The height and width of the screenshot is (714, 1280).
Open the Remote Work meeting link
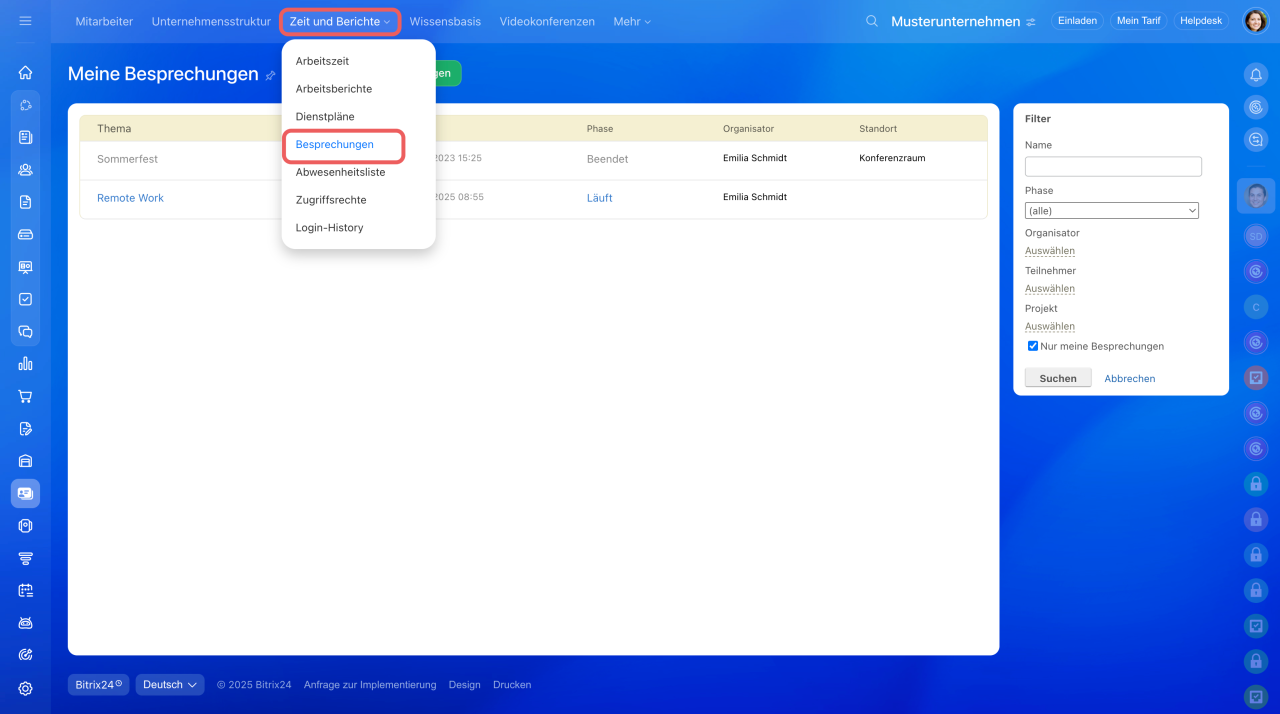pos(130,198)
